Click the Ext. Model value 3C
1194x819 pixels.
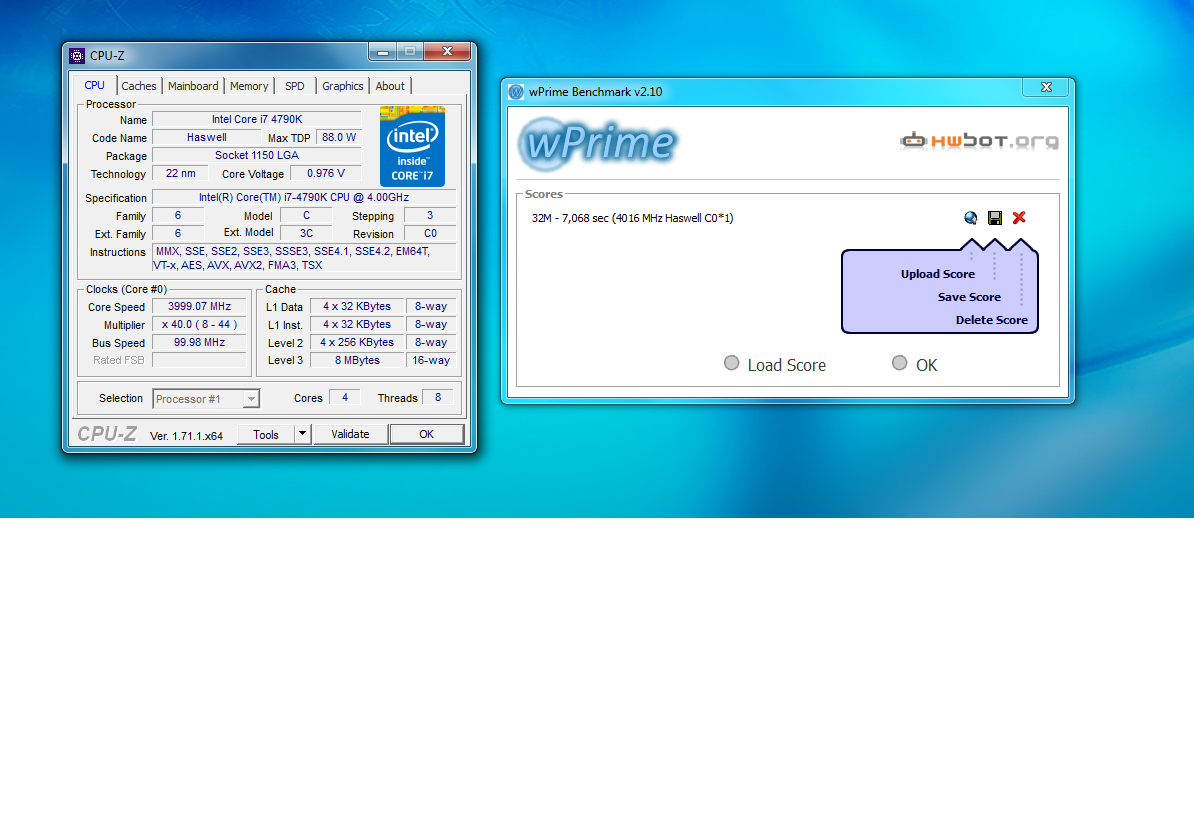pos(306,234)
